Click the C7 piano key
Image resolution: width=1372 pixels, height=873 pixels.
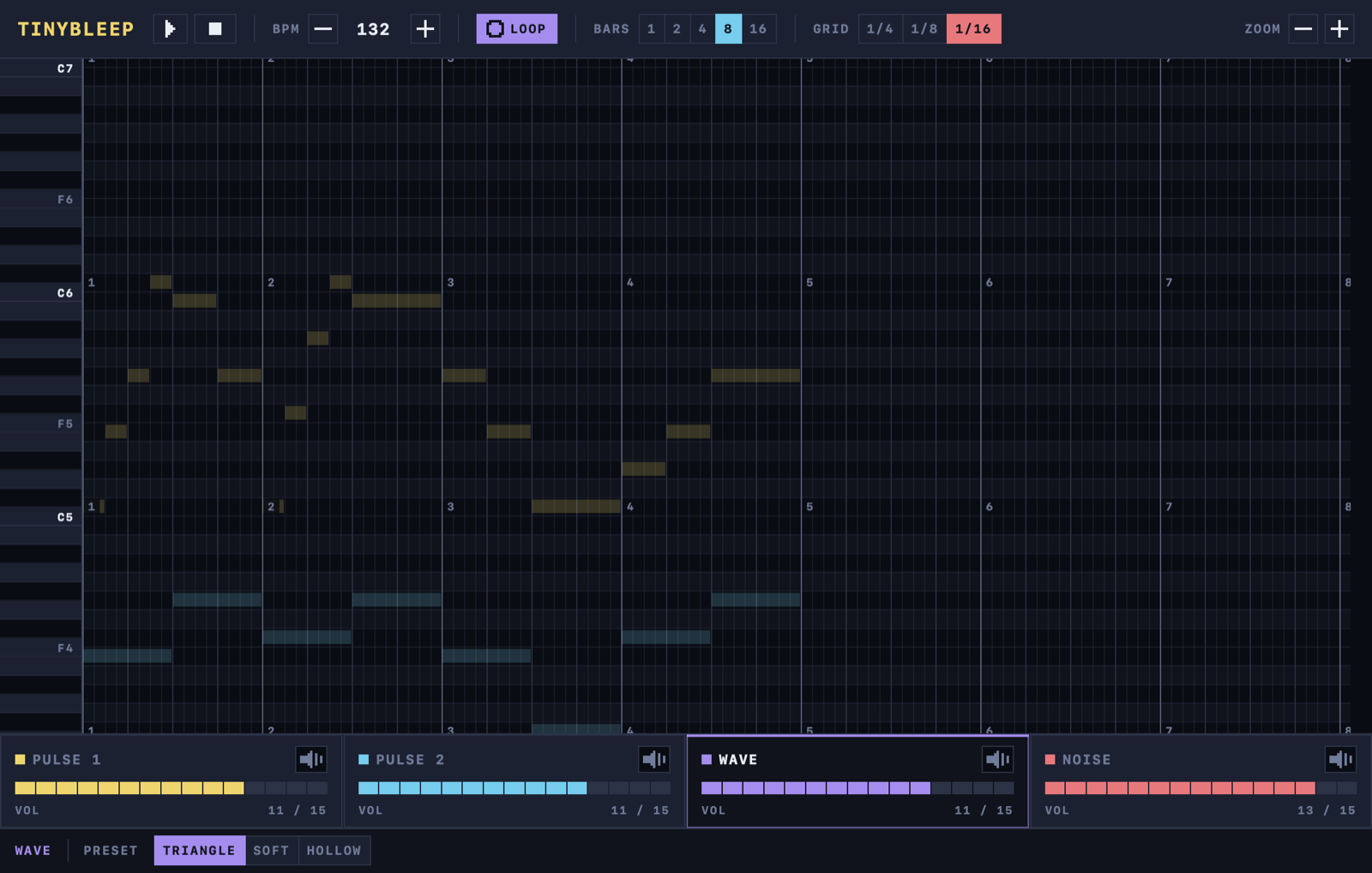click(41, 68)
